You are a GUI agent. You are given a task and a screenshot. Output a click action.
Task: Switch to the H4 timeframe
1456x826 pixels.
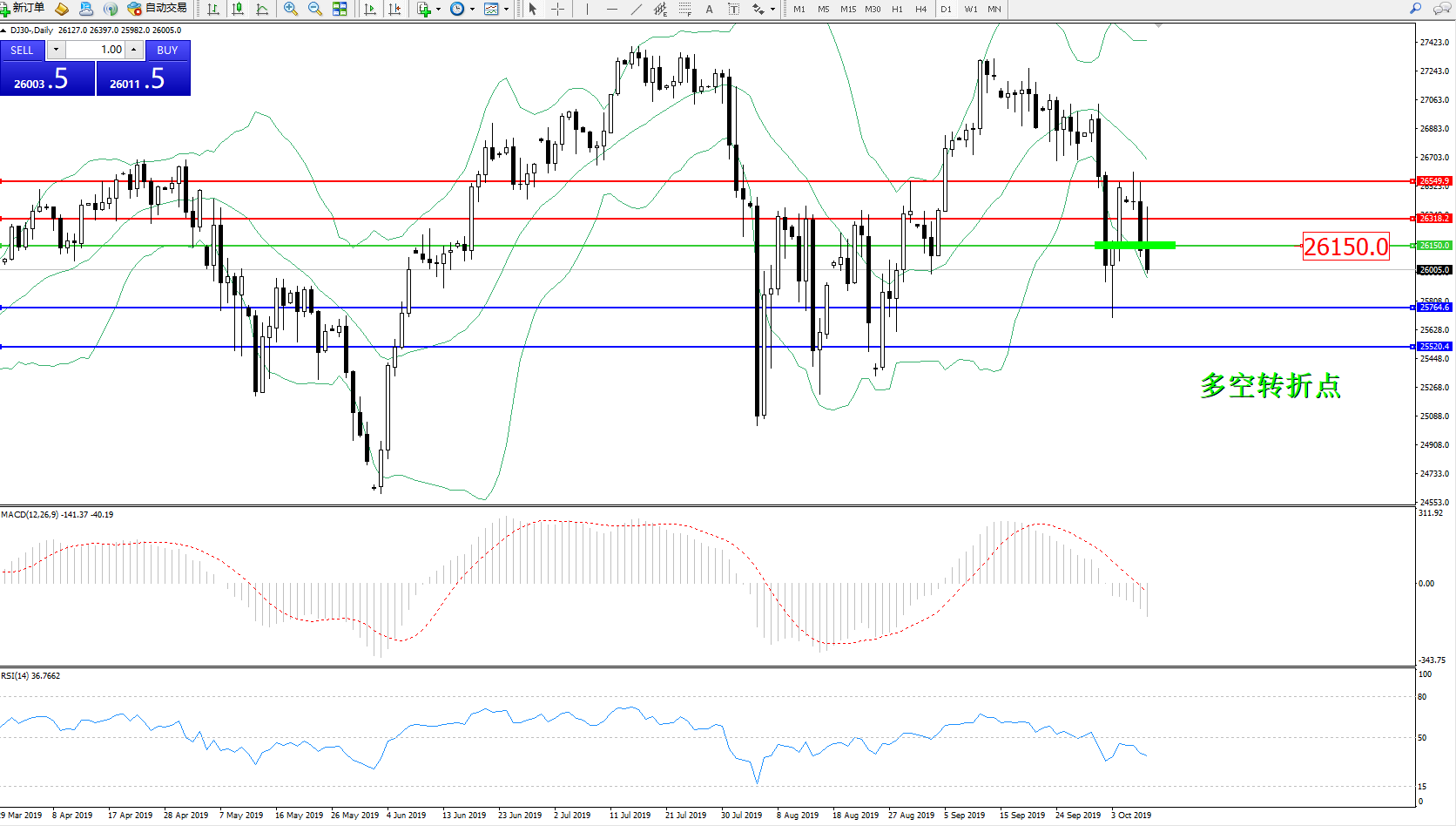pos(920,9)
